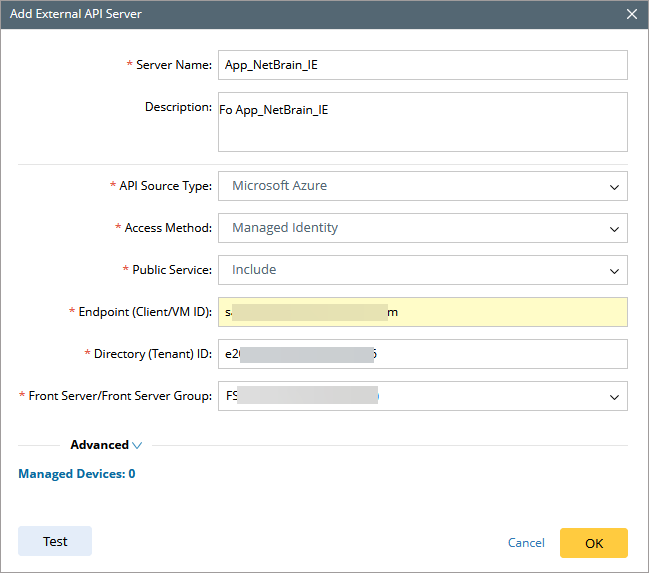Close the Add External API Server dialog
This screenshot has height=573, width=649.
[631, 14]
